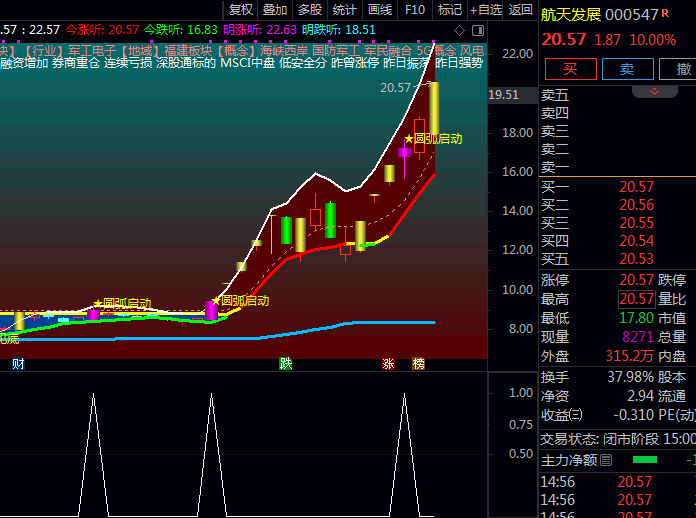Viewport: 696px width, 518px height.
Task: Activate the 画线 drawing tool
Action: click(380, 10)
